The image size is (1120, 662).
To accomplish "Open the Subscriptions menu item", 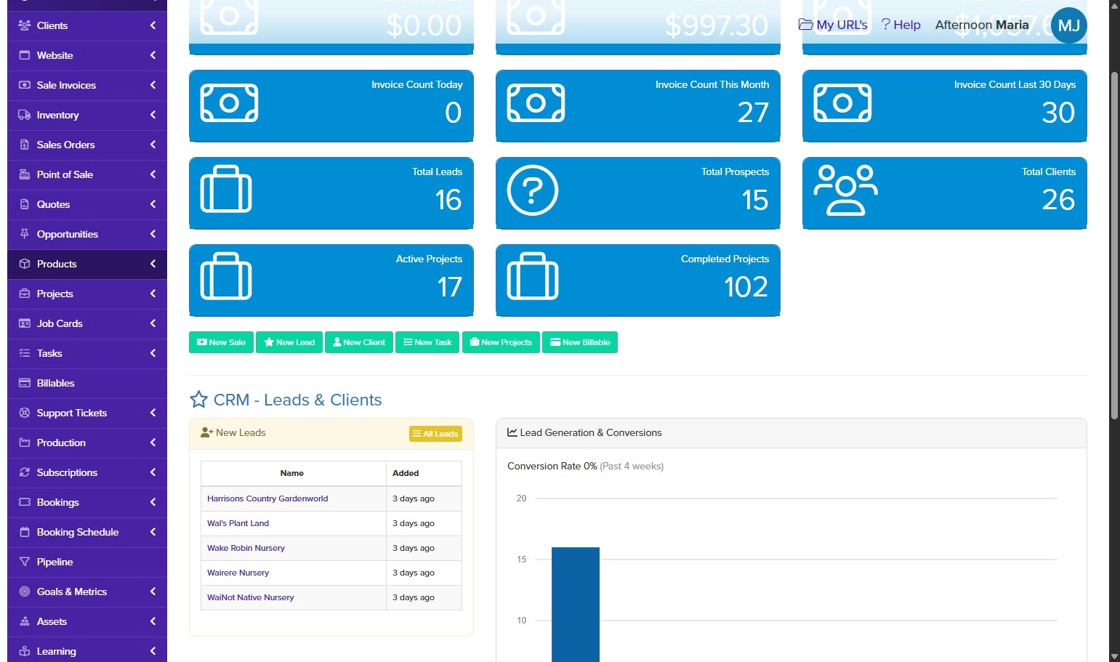I will 87,473.
